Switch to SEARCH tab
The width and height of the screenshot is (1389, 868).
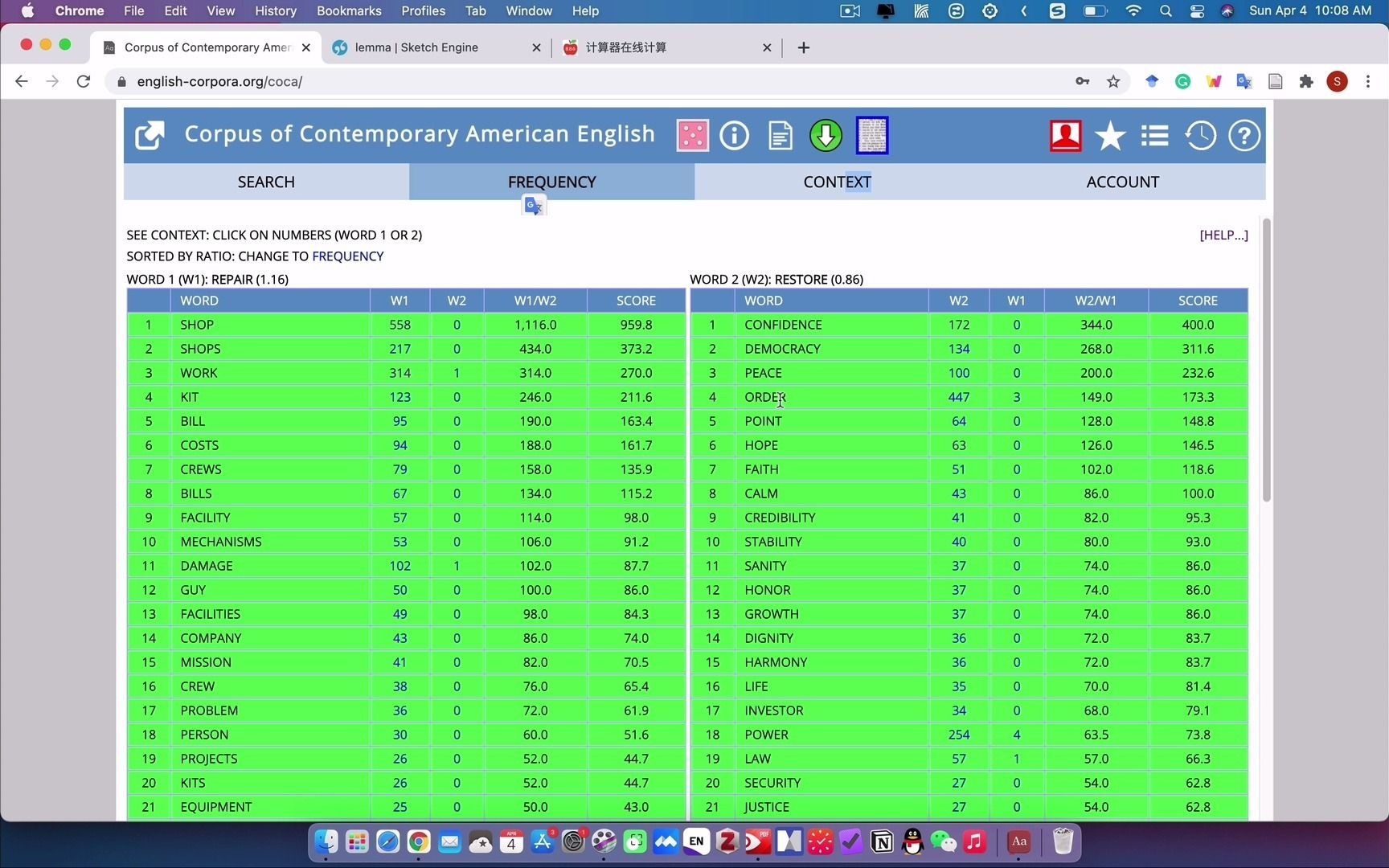[x=266, y=182]
